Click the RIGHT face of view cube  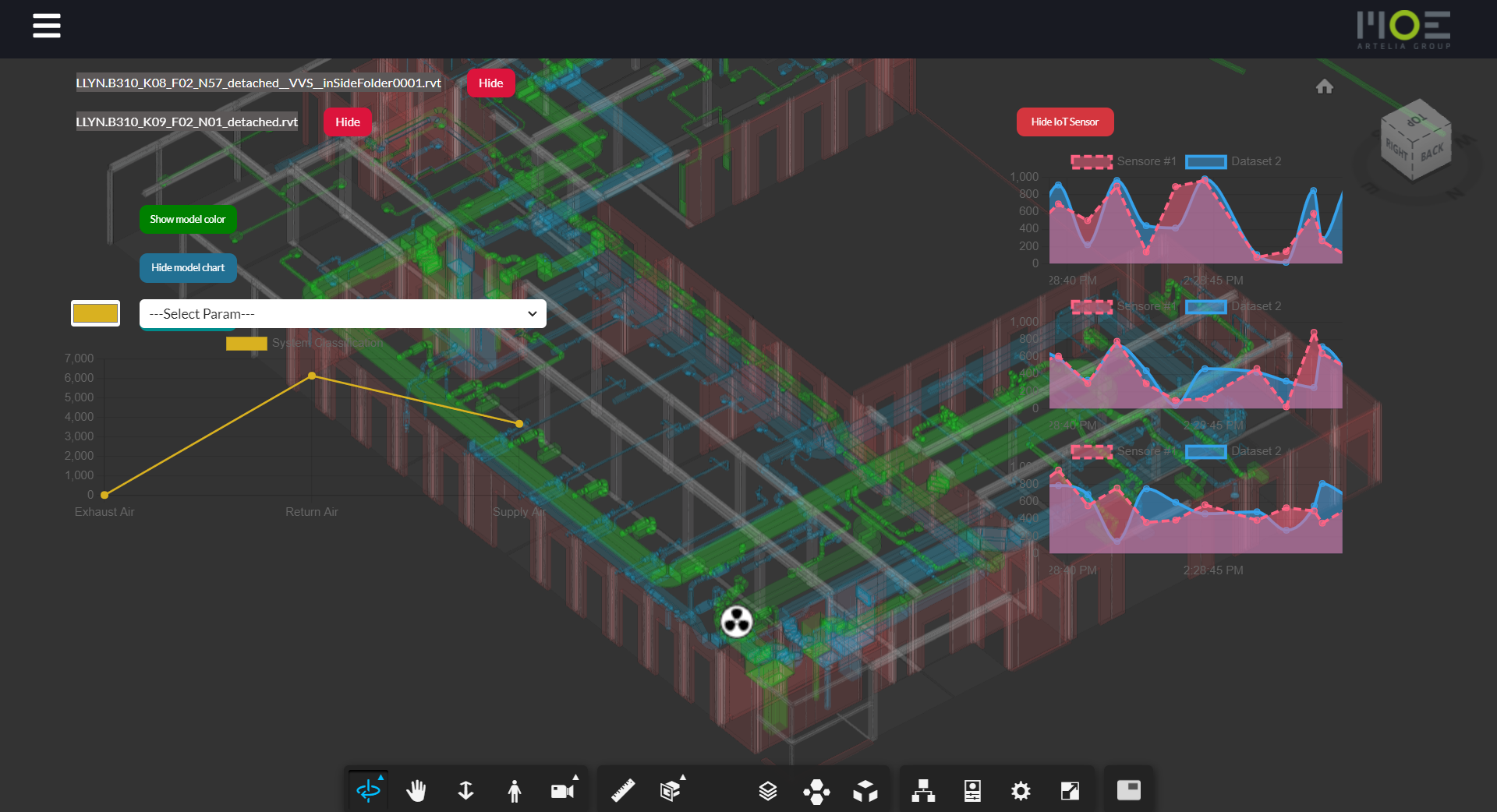coord(1397,150)
